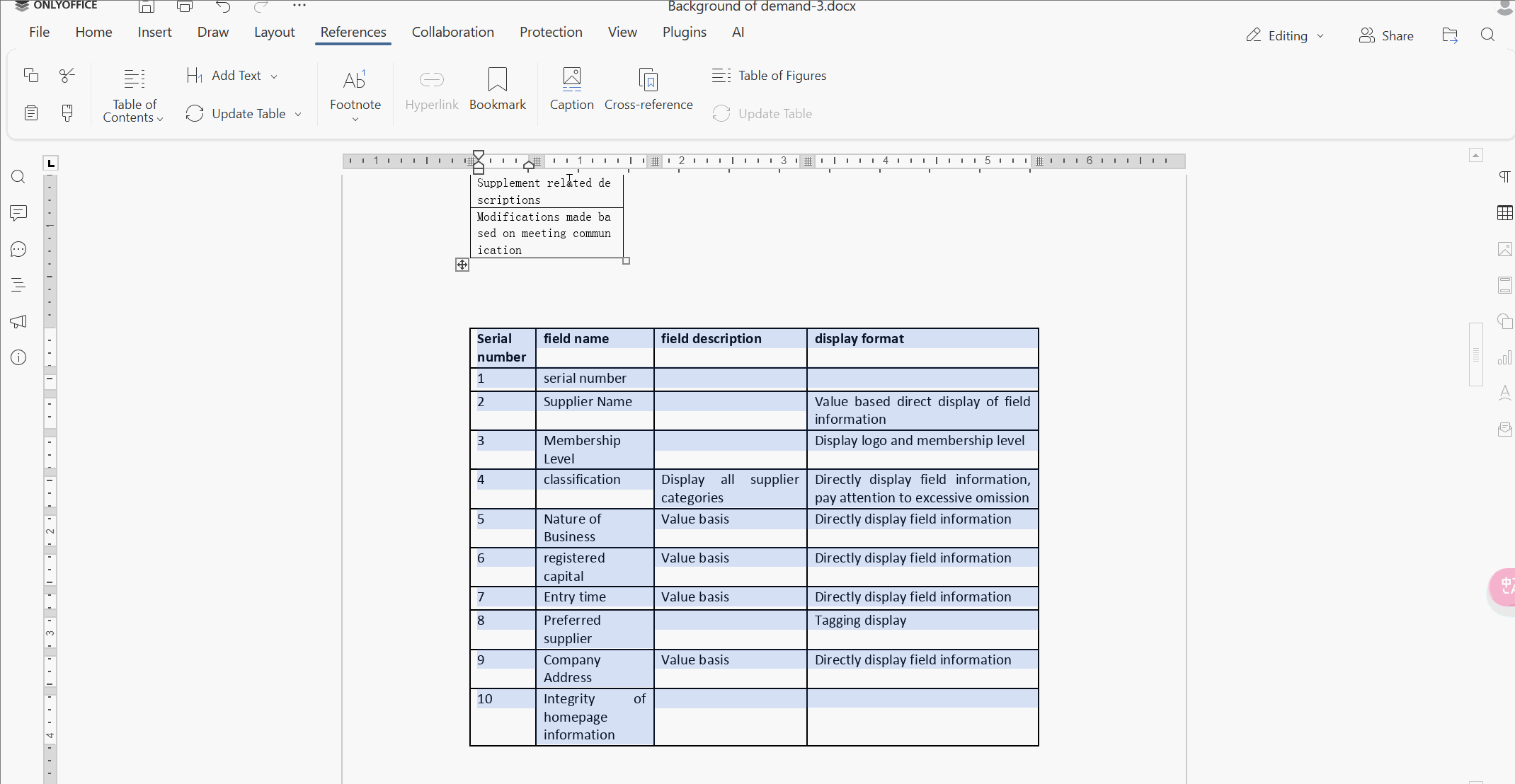Screen dimensions: 1515x784
Task: Open chat panel in left sidebar
Action: 18,249
